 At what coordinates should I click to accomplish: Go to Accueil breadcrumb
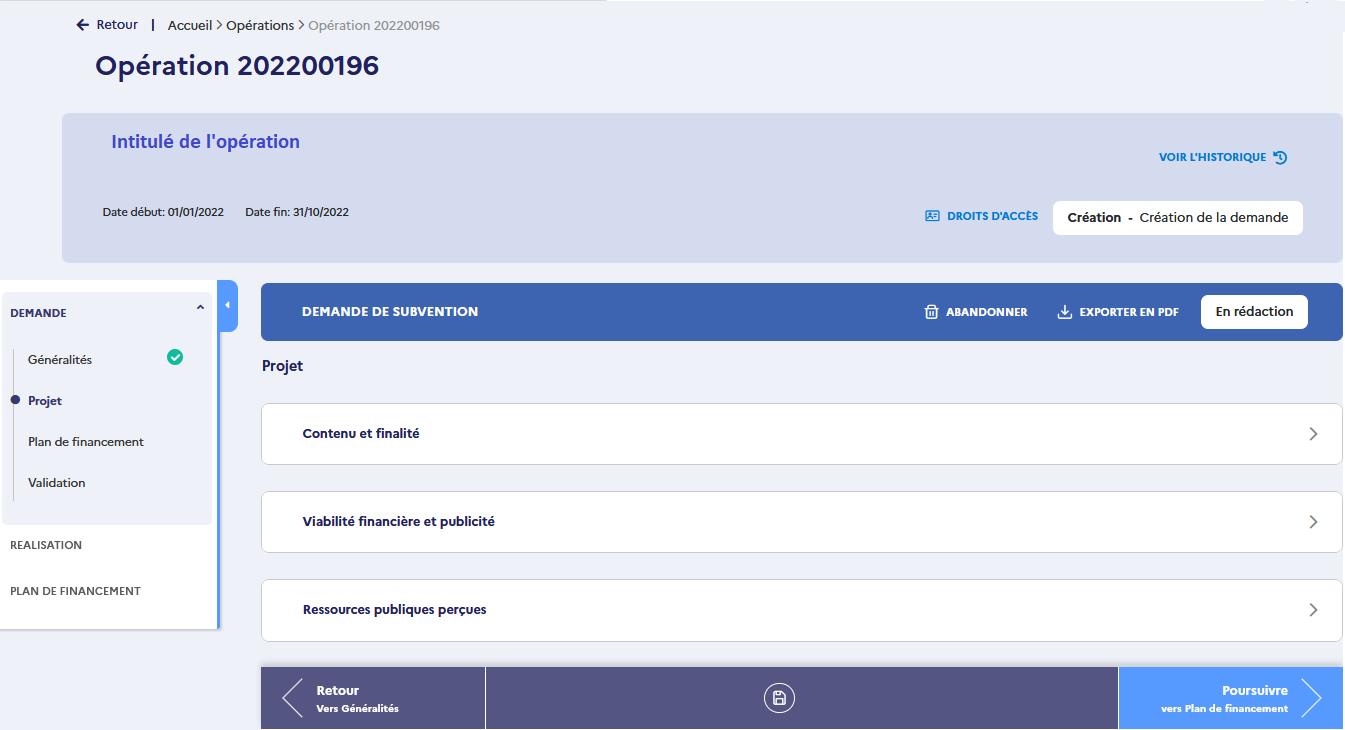coord(190,25)
